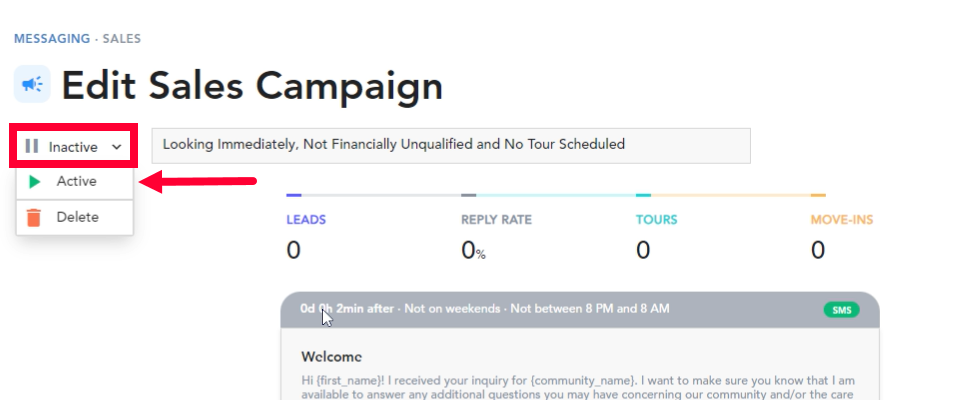Open the message timing header bar
The height and width of the screenshot is (400, 978).
pyautogui.click(x=580, y=310)
